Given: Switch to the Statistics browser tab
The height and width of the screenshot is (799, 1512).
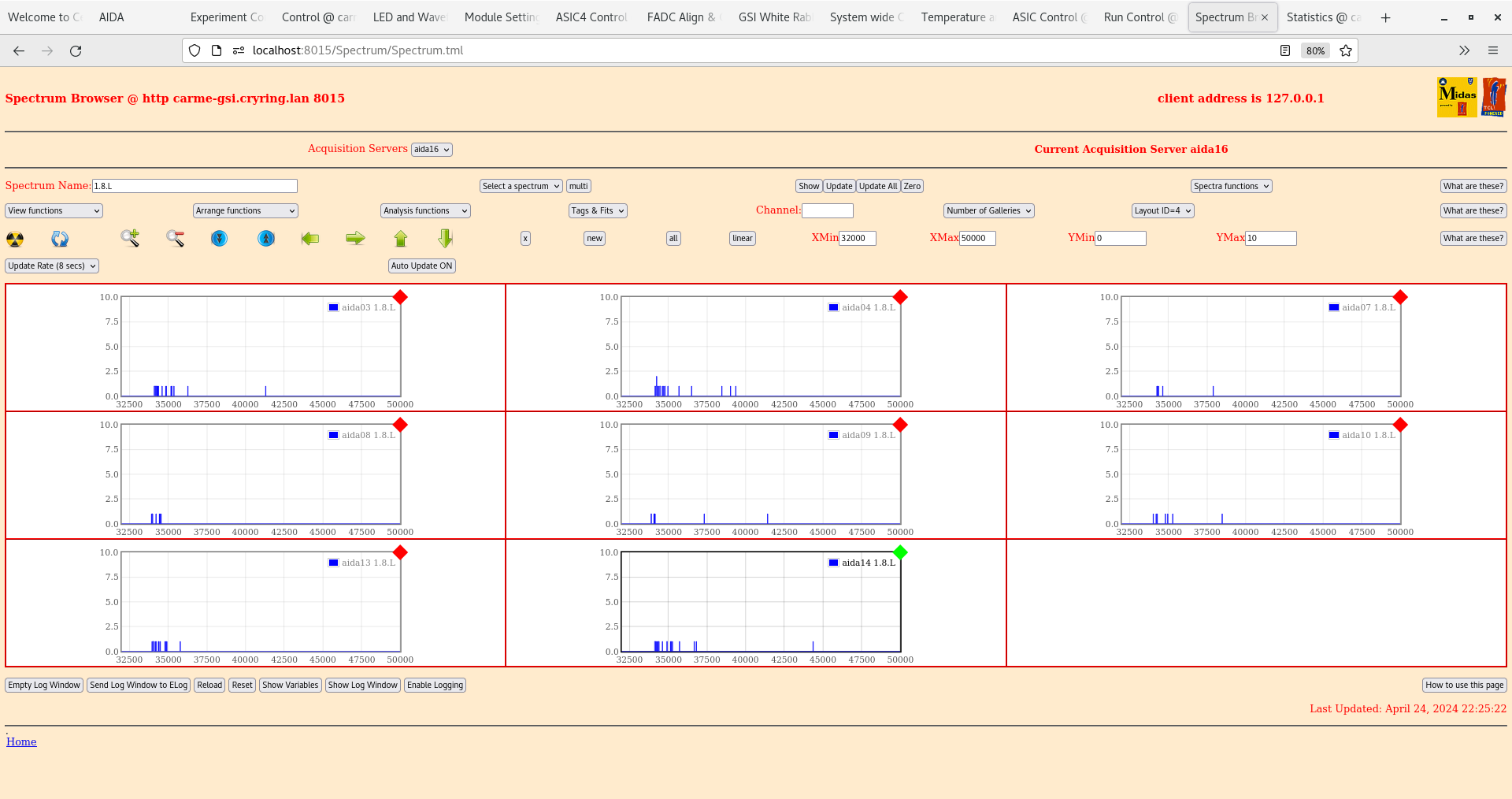Looking at the screenshot, I should (x=1322, y=17).
